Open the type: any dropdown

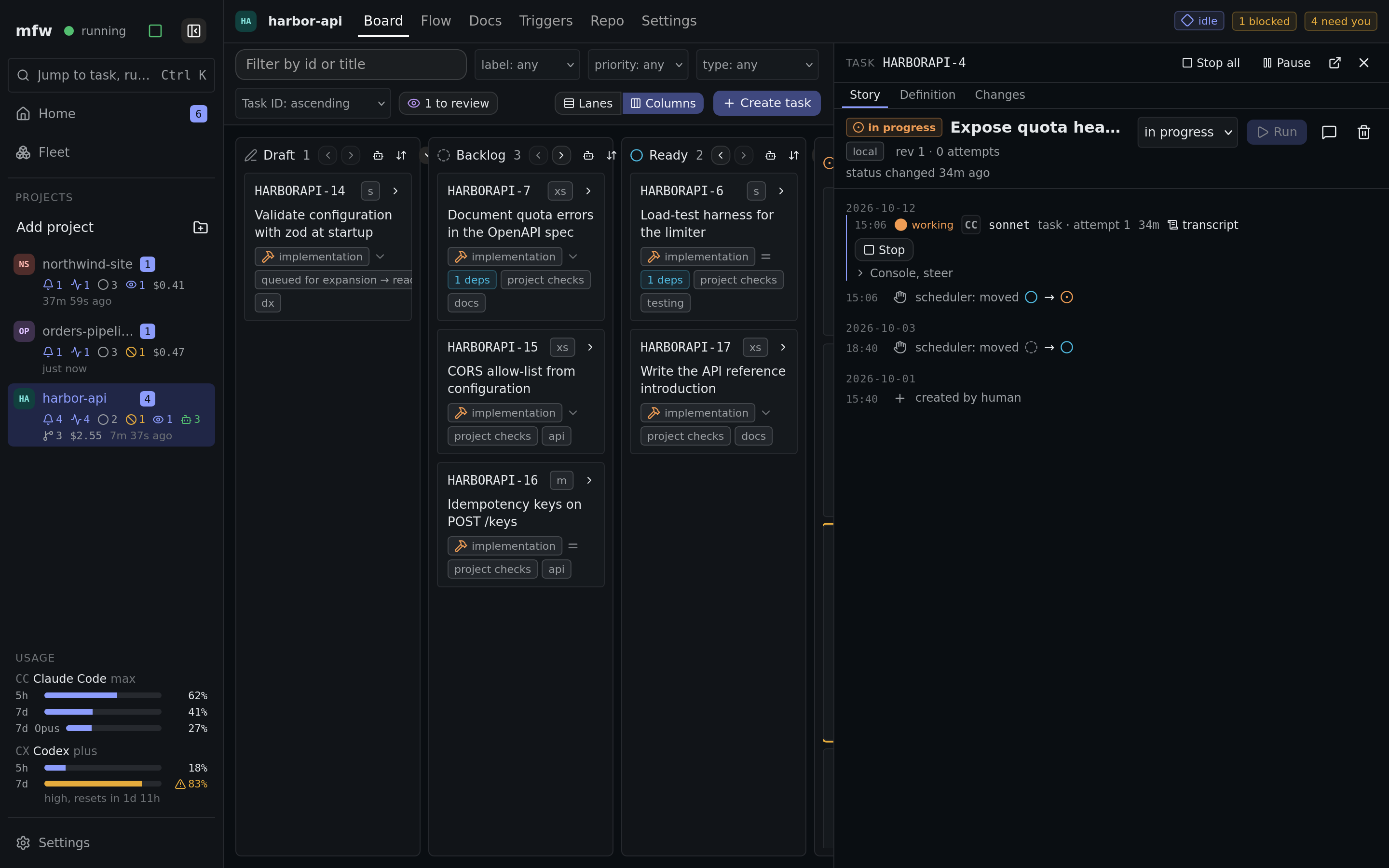coord(757,64)
